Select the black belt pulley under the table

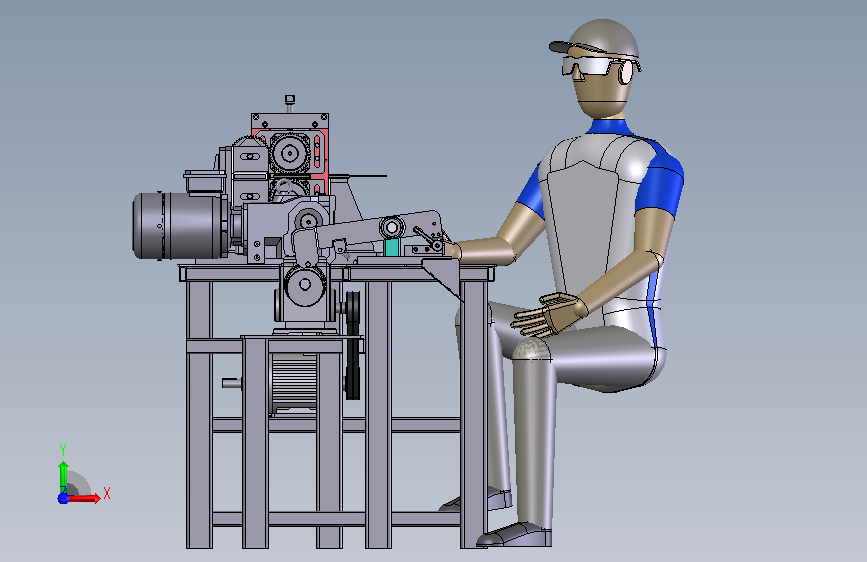click(353, 344)
